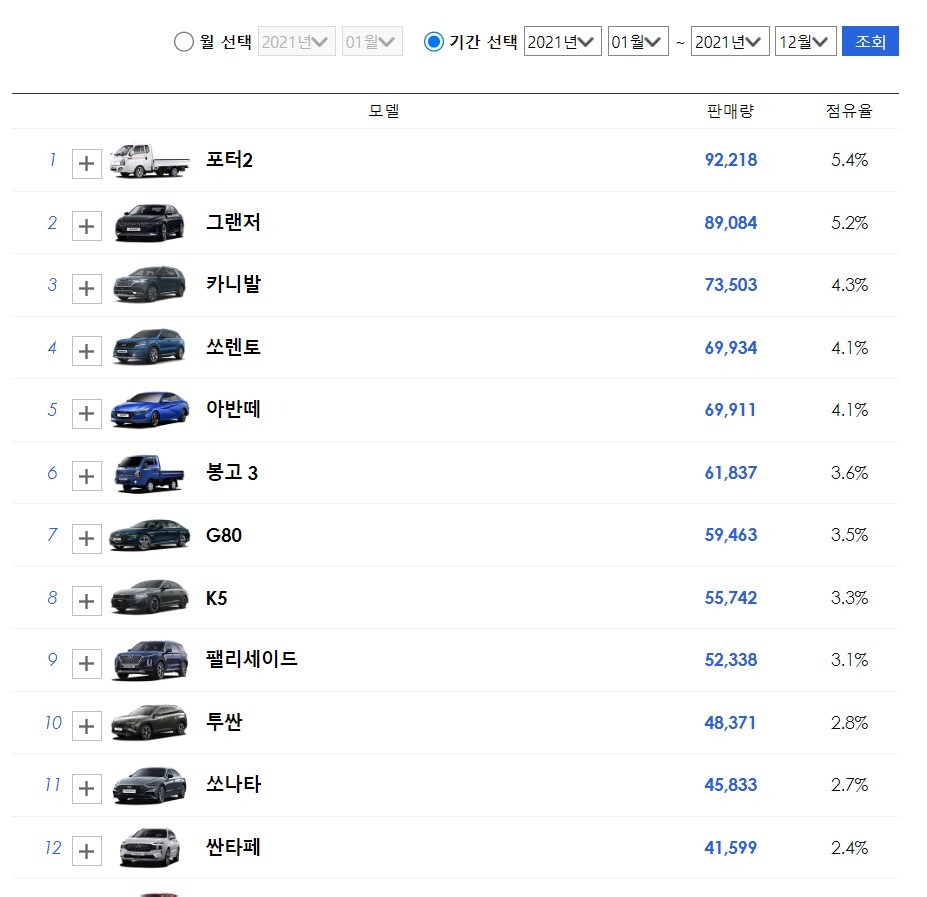
Task: Click the G80 sedan thumbnail image
Action: [x=150, y=535]
